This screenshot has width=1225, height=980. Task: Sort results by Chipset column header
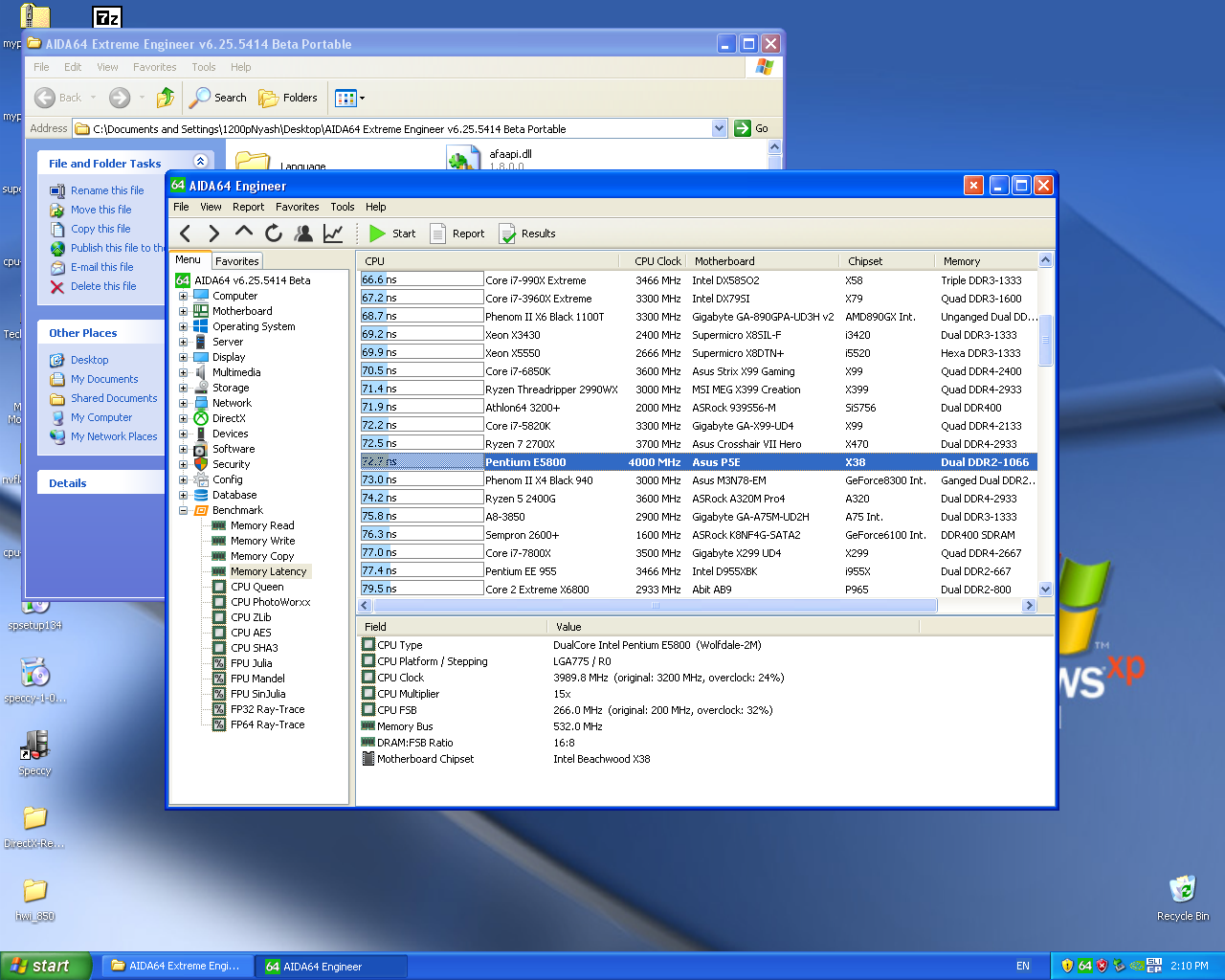pyautogui.click(x=886, y=261)
